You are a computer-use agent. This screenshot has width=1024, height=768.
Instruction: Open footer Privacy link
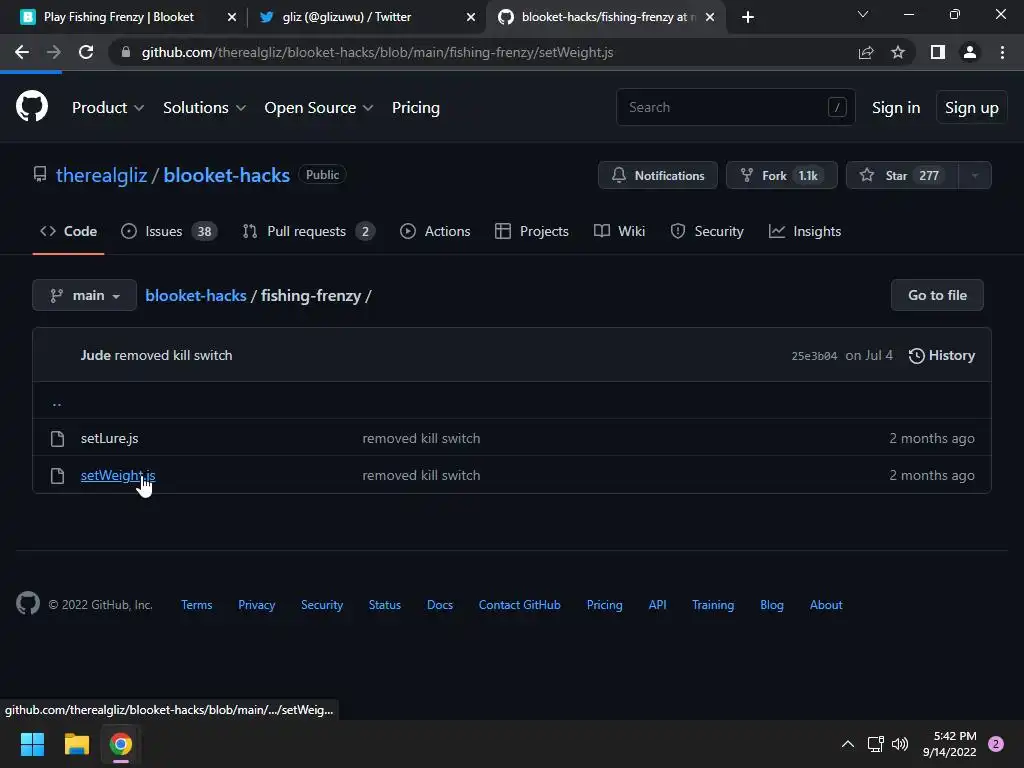[x=257, y=605]
